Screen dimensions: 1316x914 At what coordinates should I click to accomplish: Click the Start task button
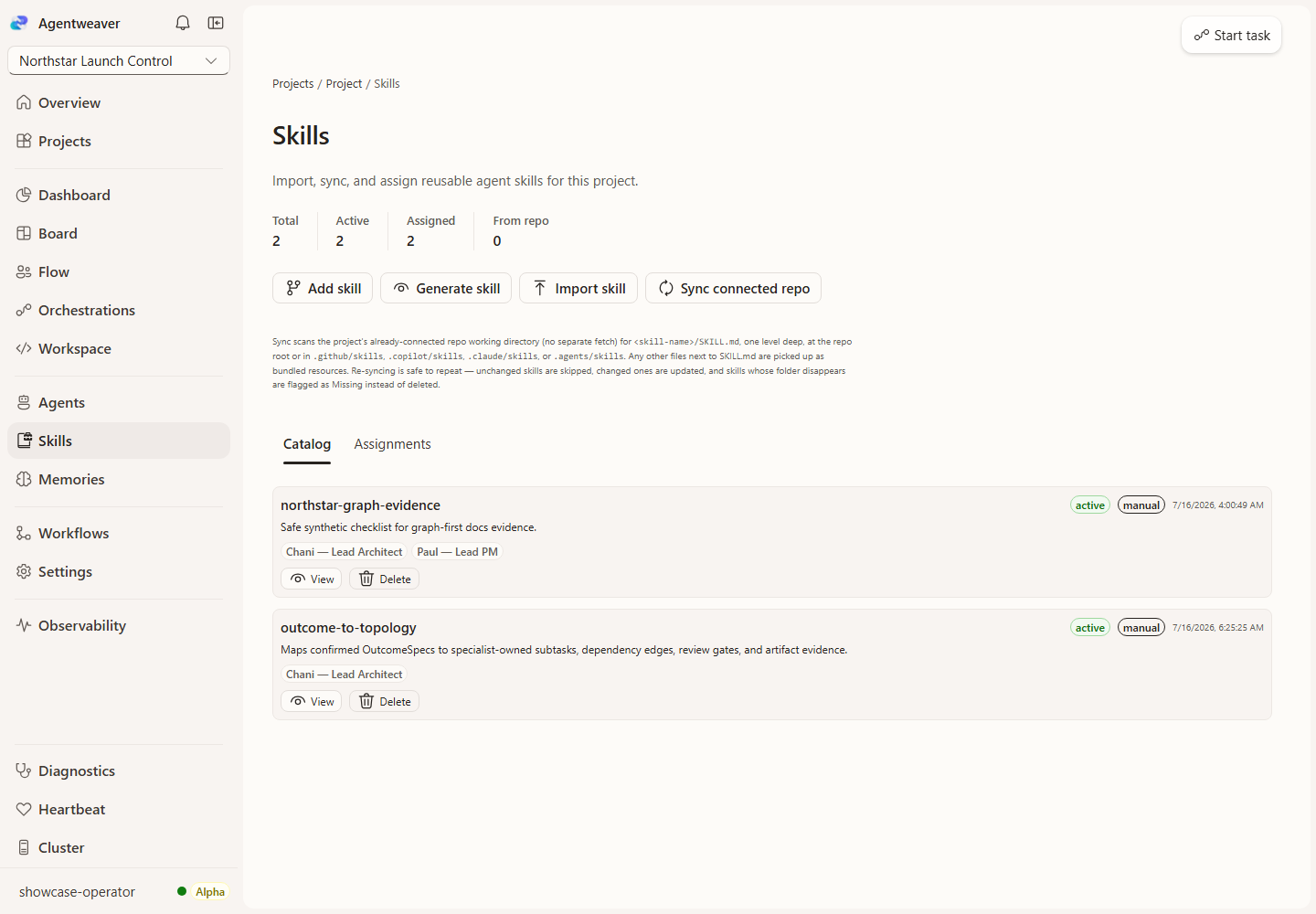point(1231,36)
